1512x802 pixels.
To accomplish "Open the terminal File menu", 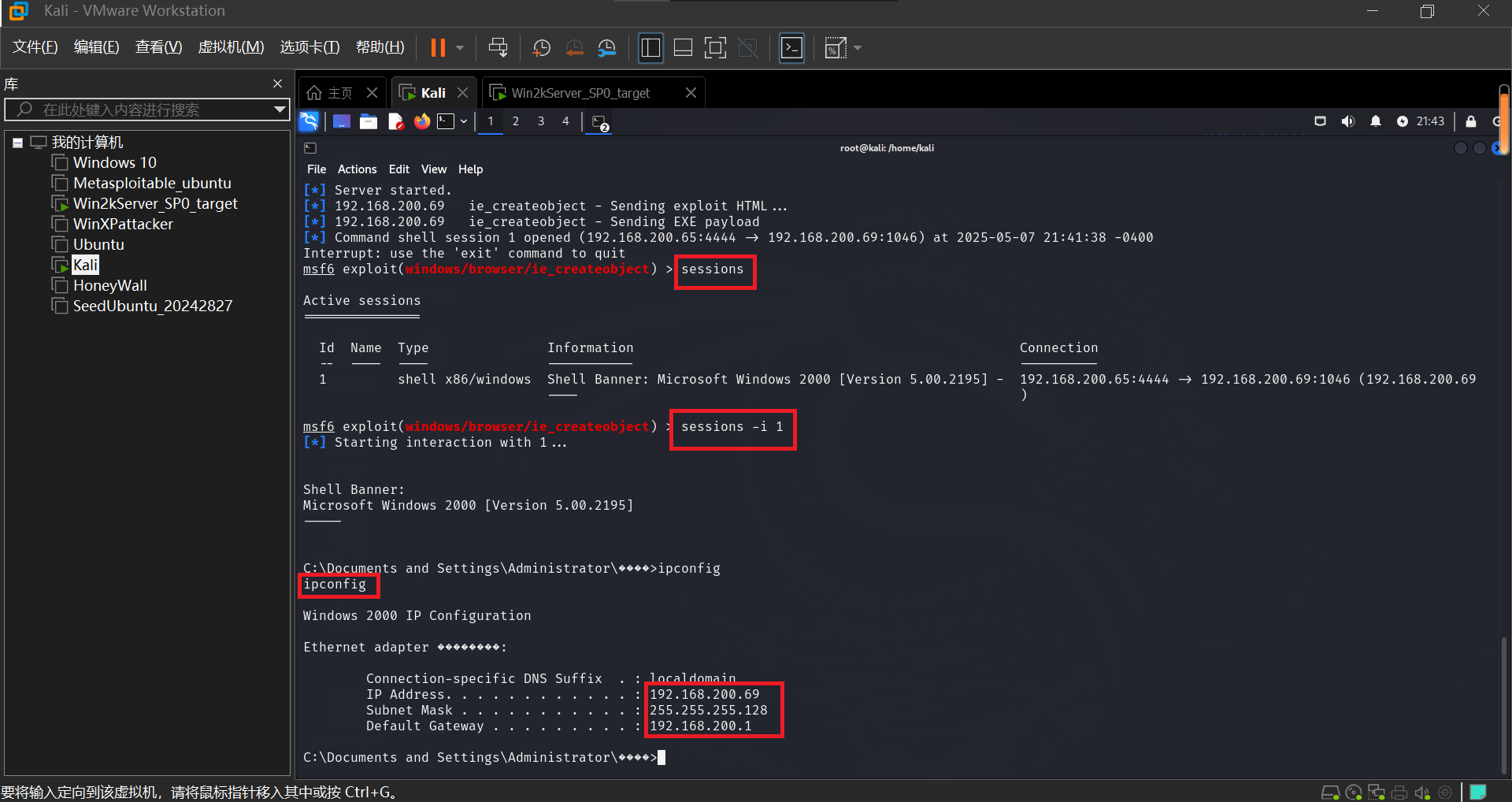I will [x=317, y=169].
